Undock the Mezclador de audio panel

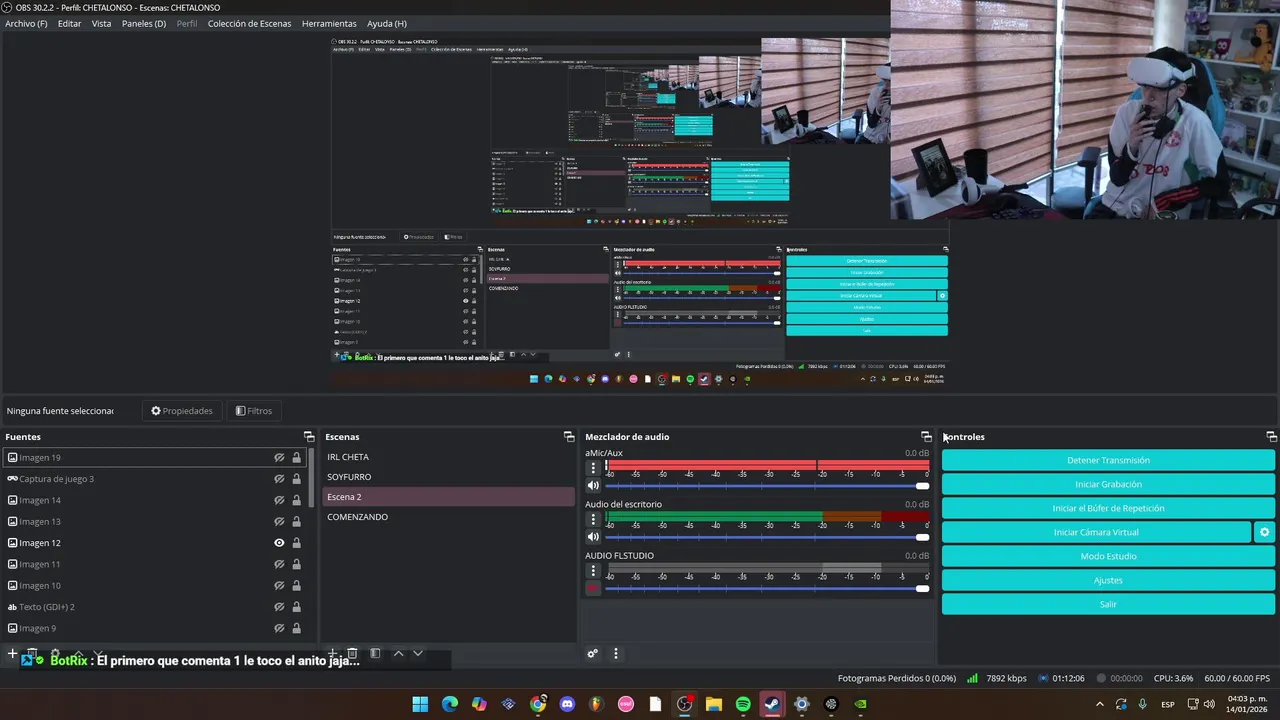[x=926, y=437]
